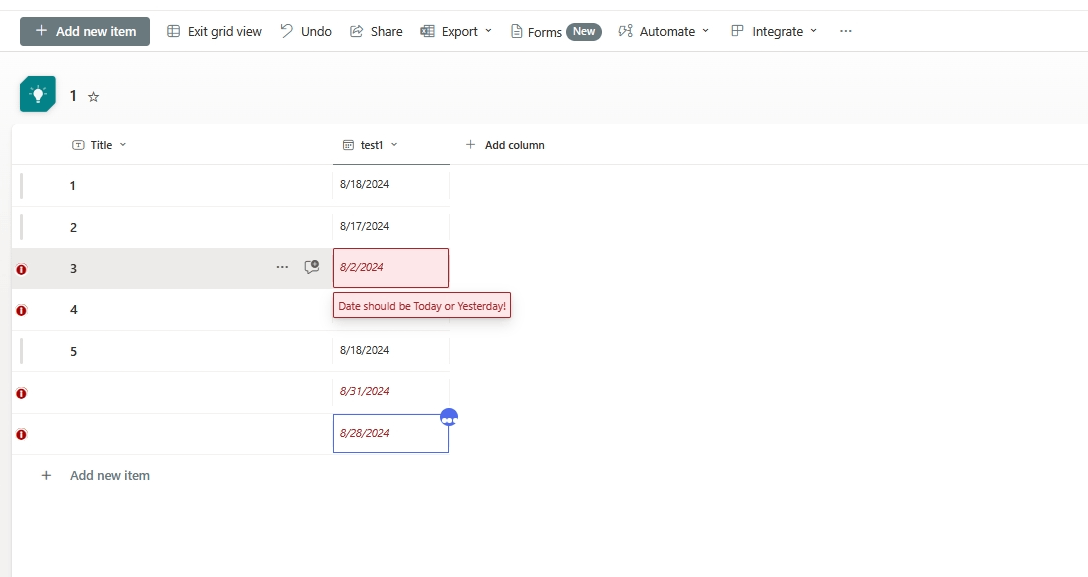1088x577 pixels.
Task: Open the toolbar overflow ellipsis menu
Action: tap(845, 31)
